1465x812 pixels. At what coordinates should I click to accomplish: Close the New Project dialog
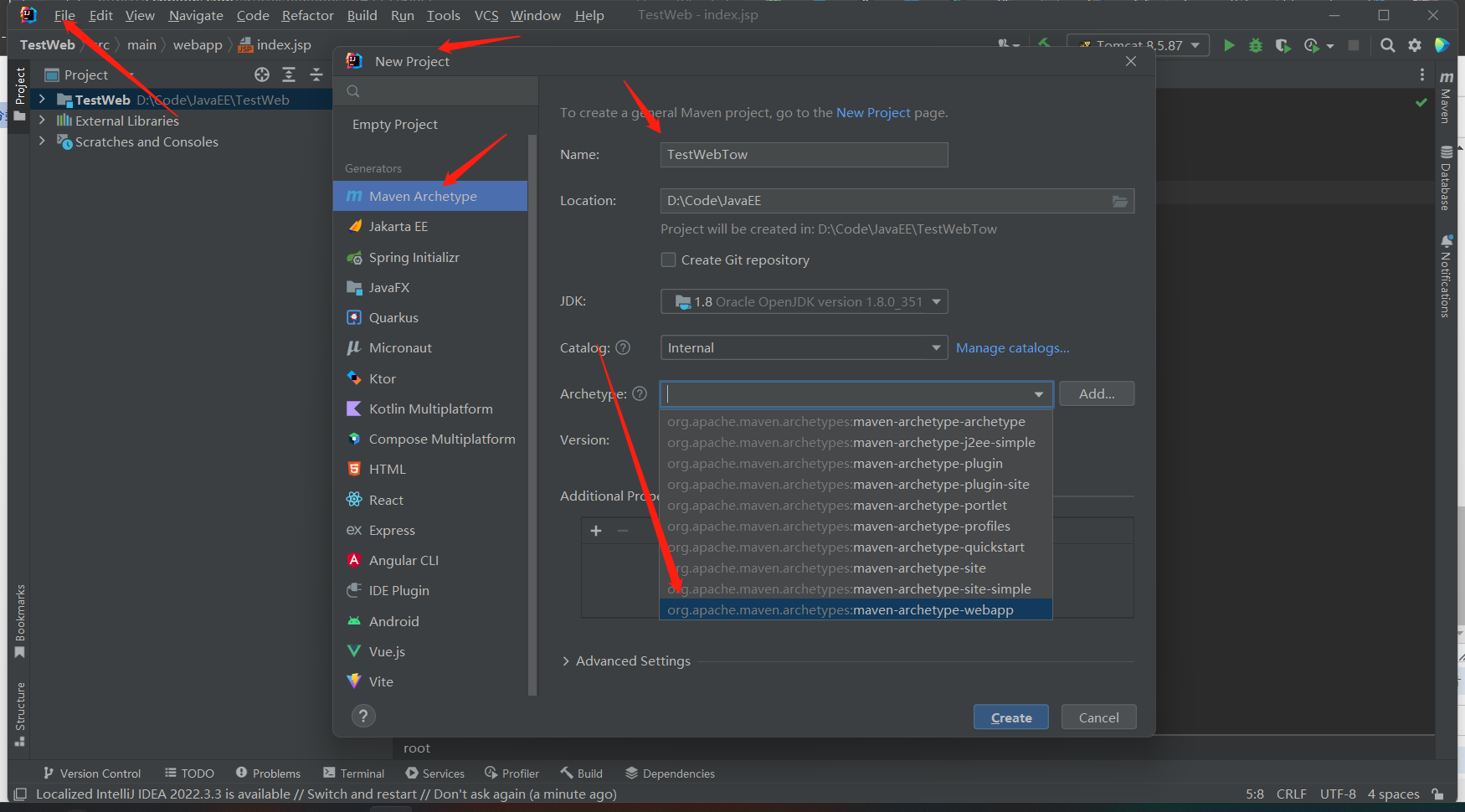click(x=1131, y=61)
